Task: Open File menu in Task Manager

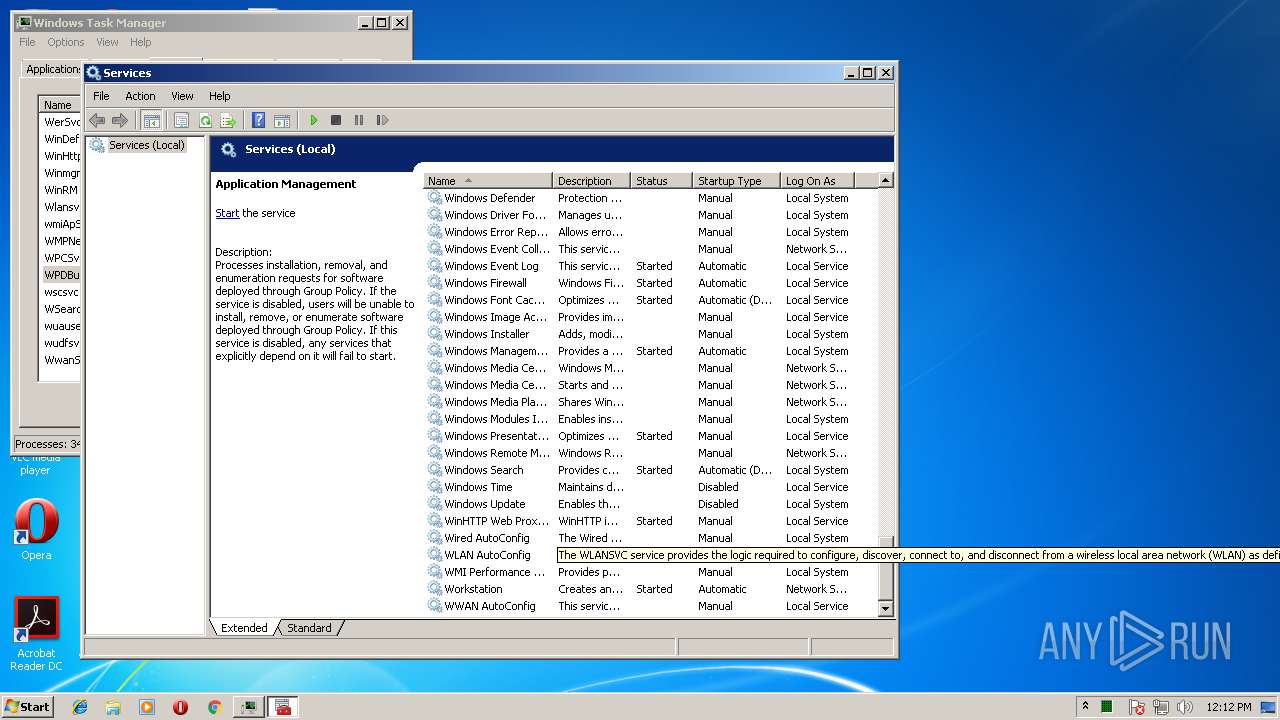Action: [27, 42]
